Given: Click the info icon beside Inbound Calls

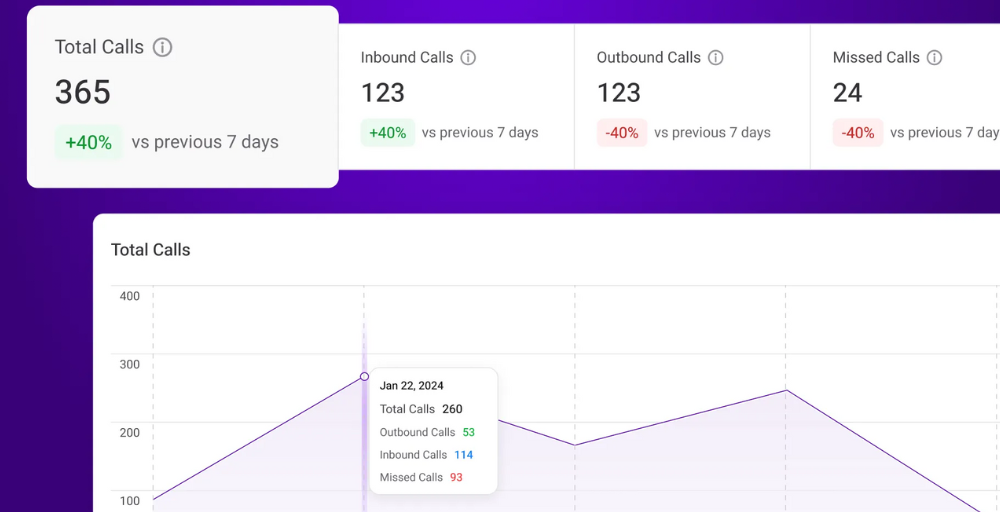Looking at the screenshot, I should click(x=468, y=57).
